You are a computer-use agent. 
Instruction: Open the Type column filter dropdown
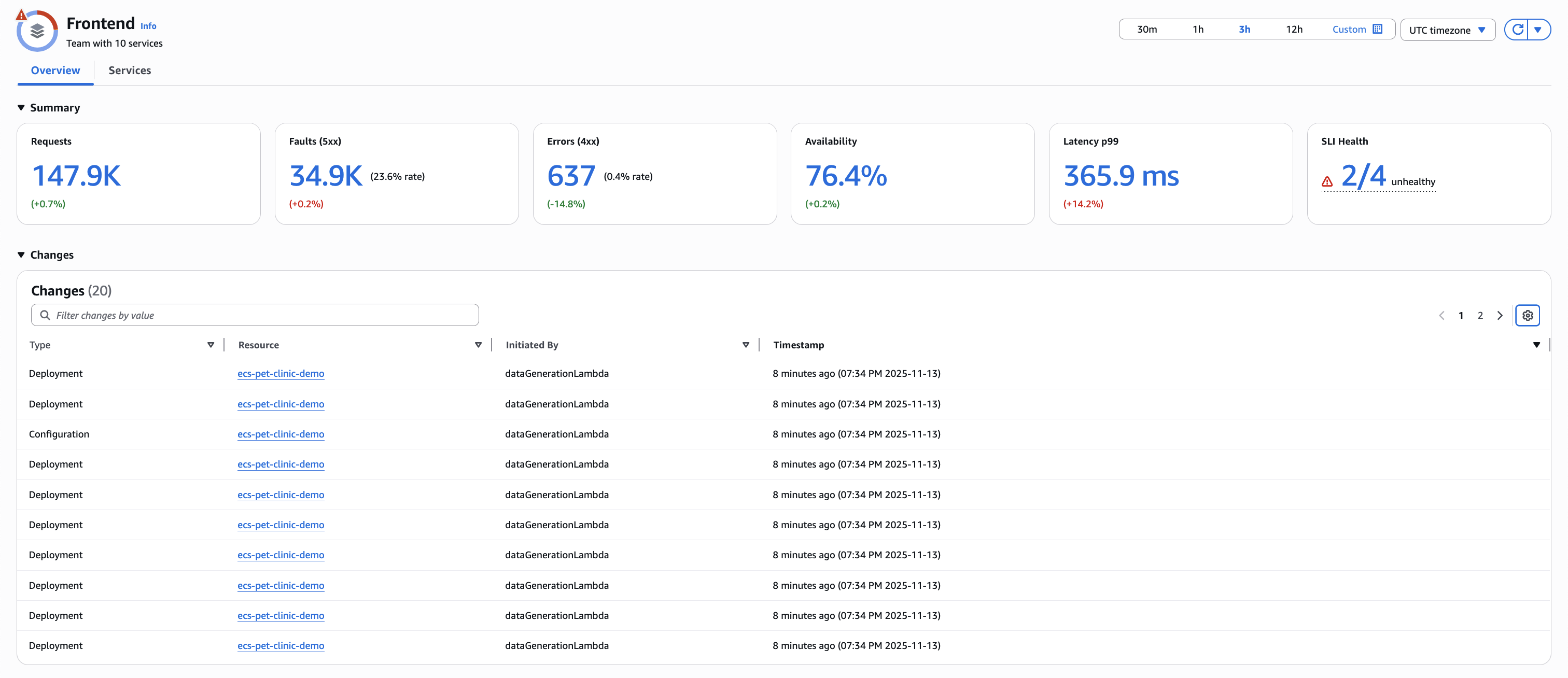click(211, 345)
